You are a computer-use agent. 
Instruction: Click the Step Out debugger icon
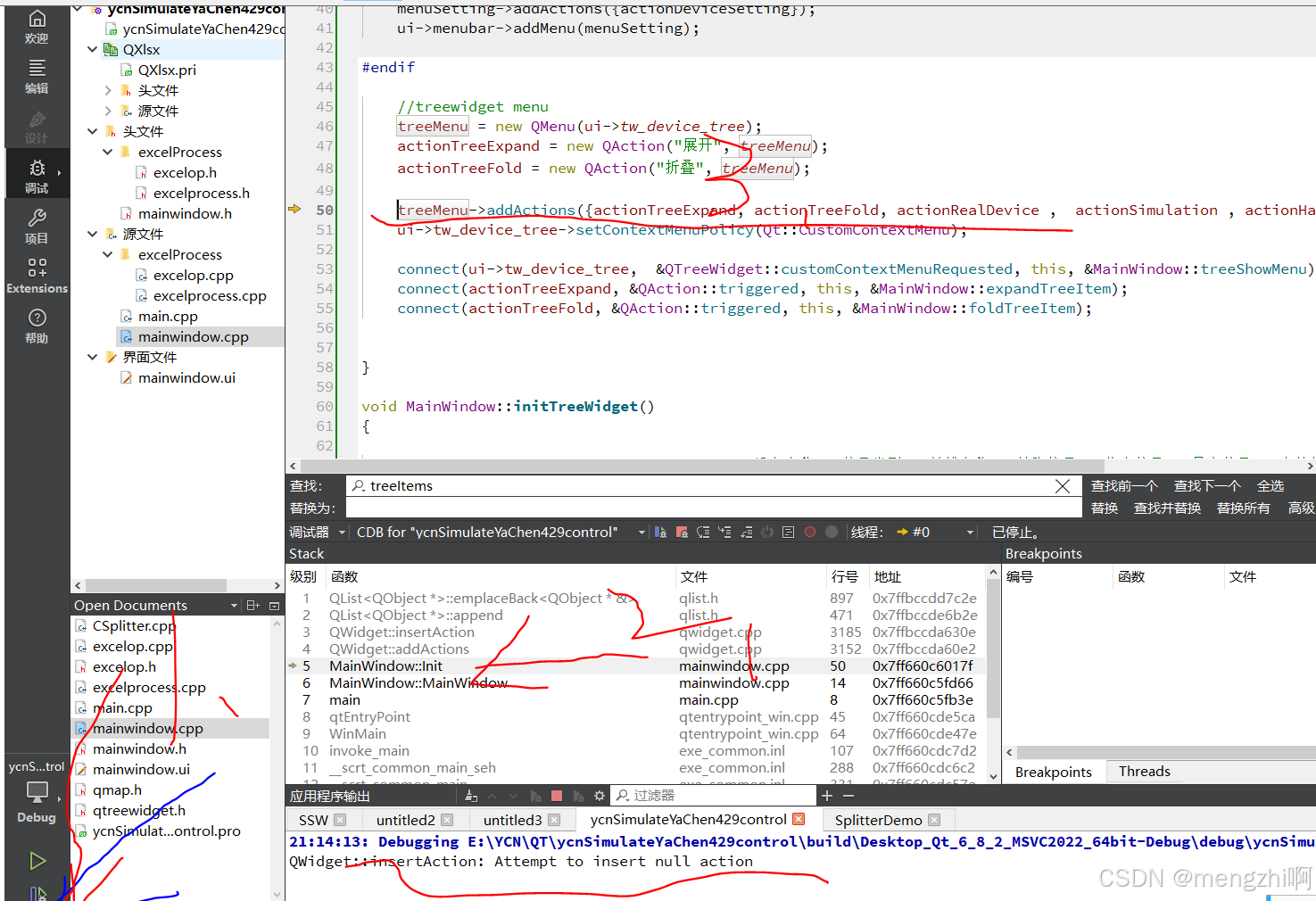pos(746,532)
